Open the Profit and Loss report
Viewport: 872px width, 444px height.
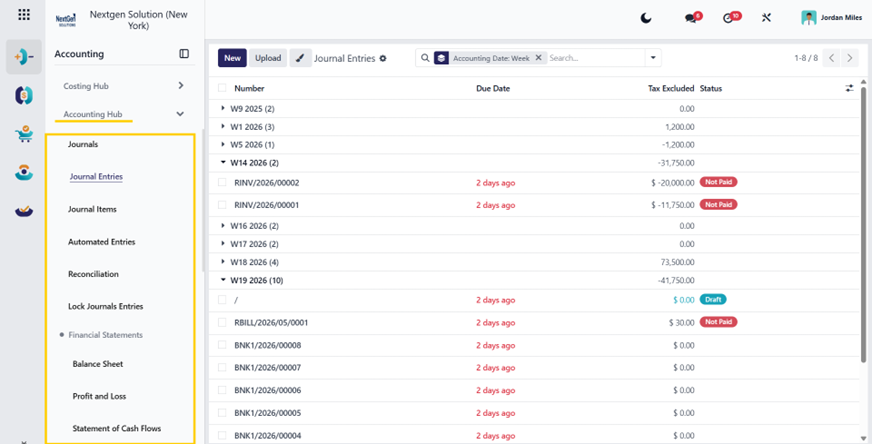[x=99, y=396]
